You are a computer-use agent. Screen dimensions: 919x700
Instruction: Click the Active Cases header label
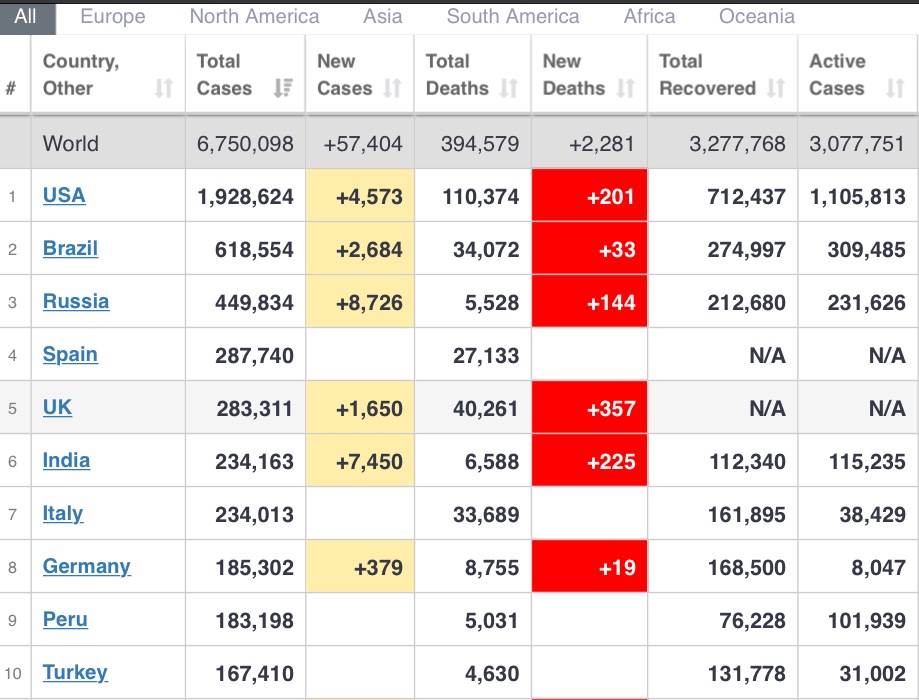[838, 74]
